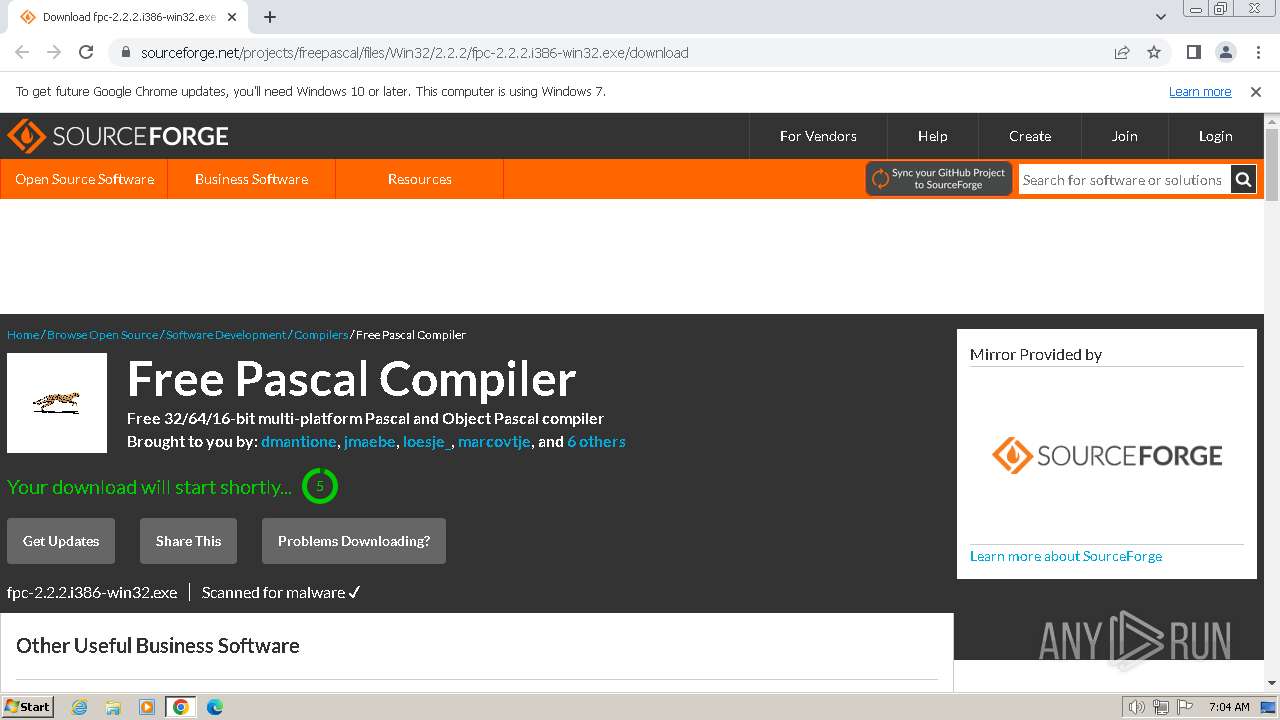Close the Download fpc-2.2.2 tab
This screenshot has height=720, width=1280.
[x=232, y=17]
